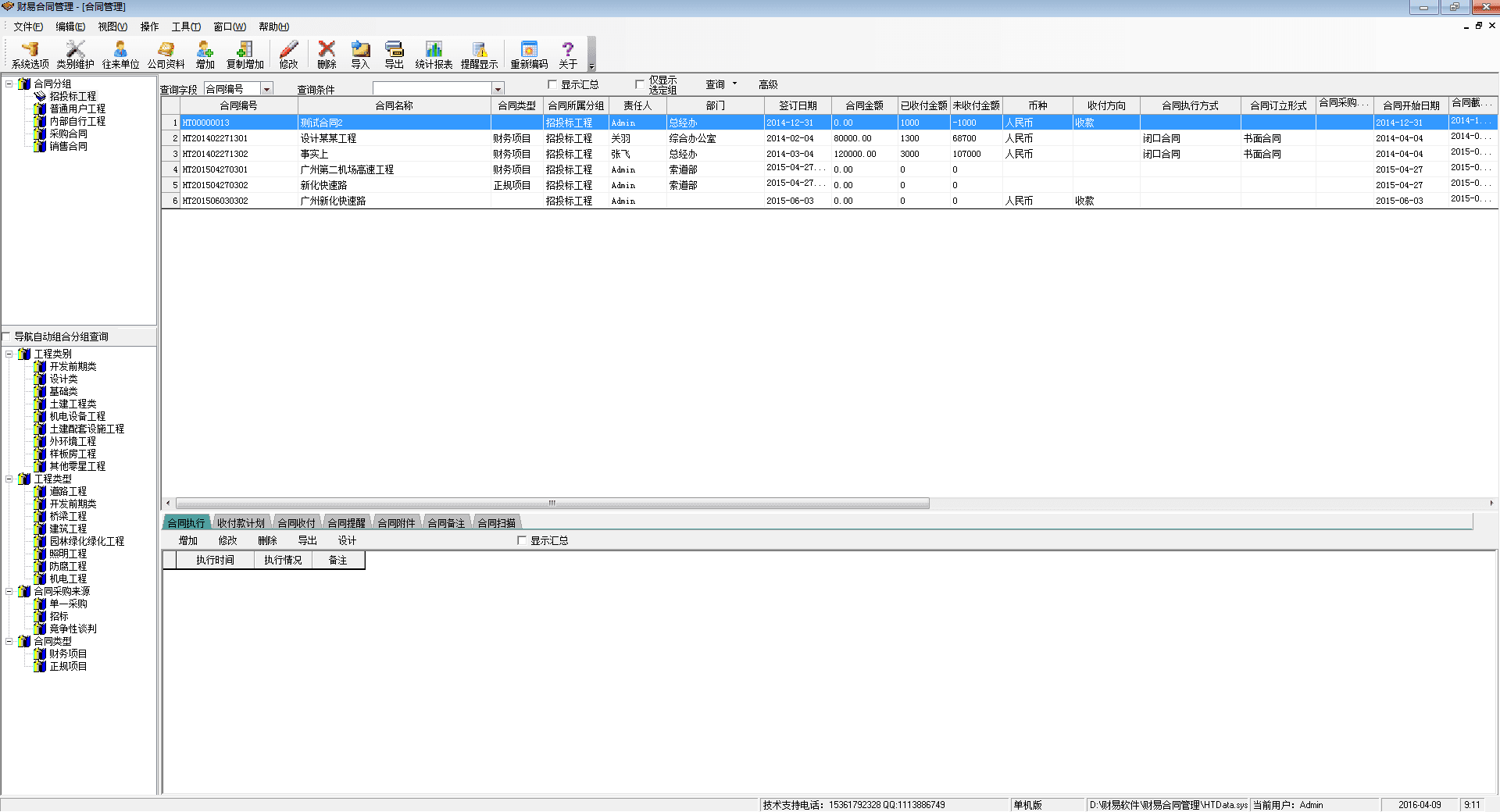
Task: Switch to the 收付款计划 tab
Action: point(241,523)
